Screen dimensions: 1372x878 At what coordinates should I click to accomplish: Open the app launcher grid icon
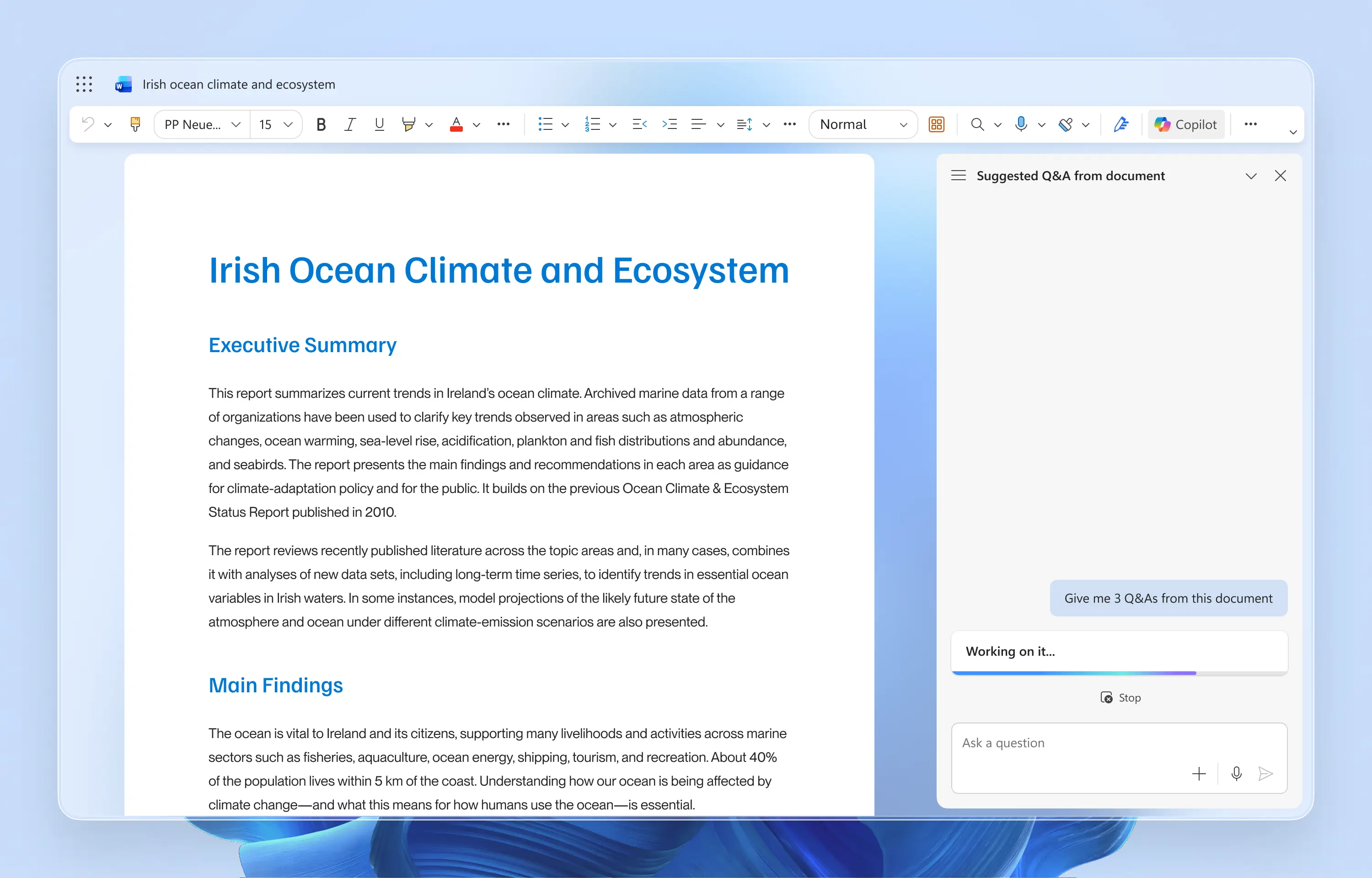84,85
